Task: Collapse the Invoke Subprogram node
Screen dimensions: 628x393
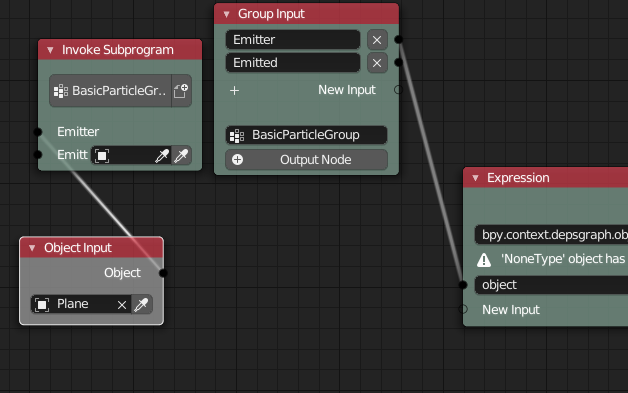Action: [50, 50]
